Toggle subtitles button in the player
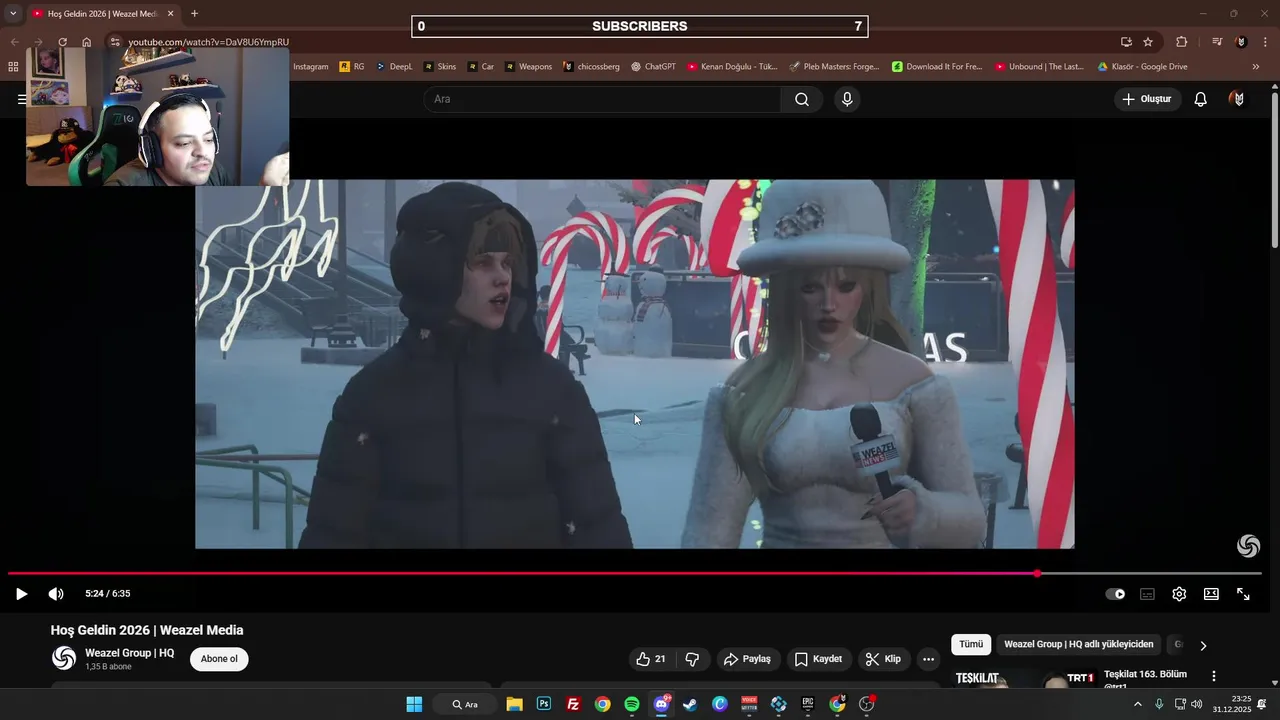 [1147, 594]
